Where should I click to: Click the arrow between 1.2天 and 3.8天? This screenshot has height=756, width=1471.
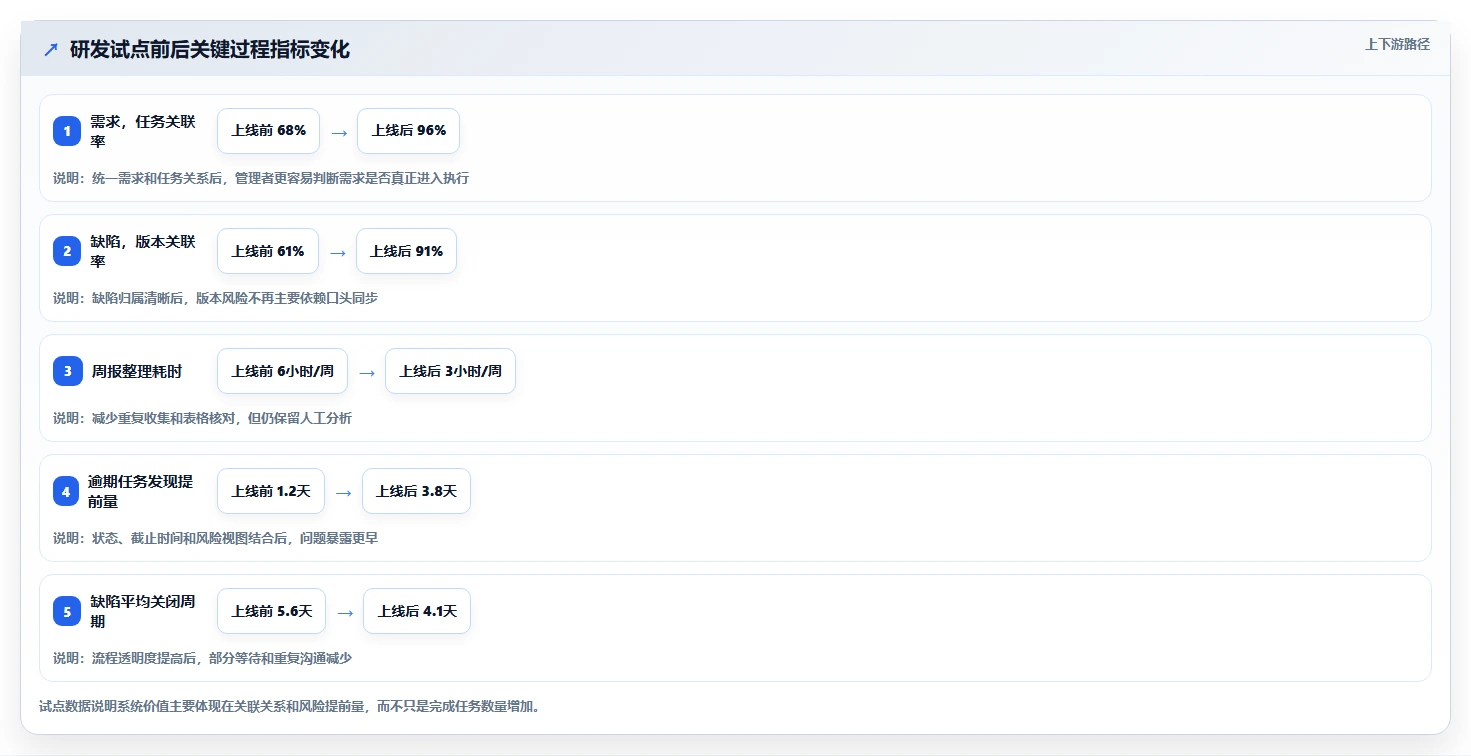coord(344,492)
